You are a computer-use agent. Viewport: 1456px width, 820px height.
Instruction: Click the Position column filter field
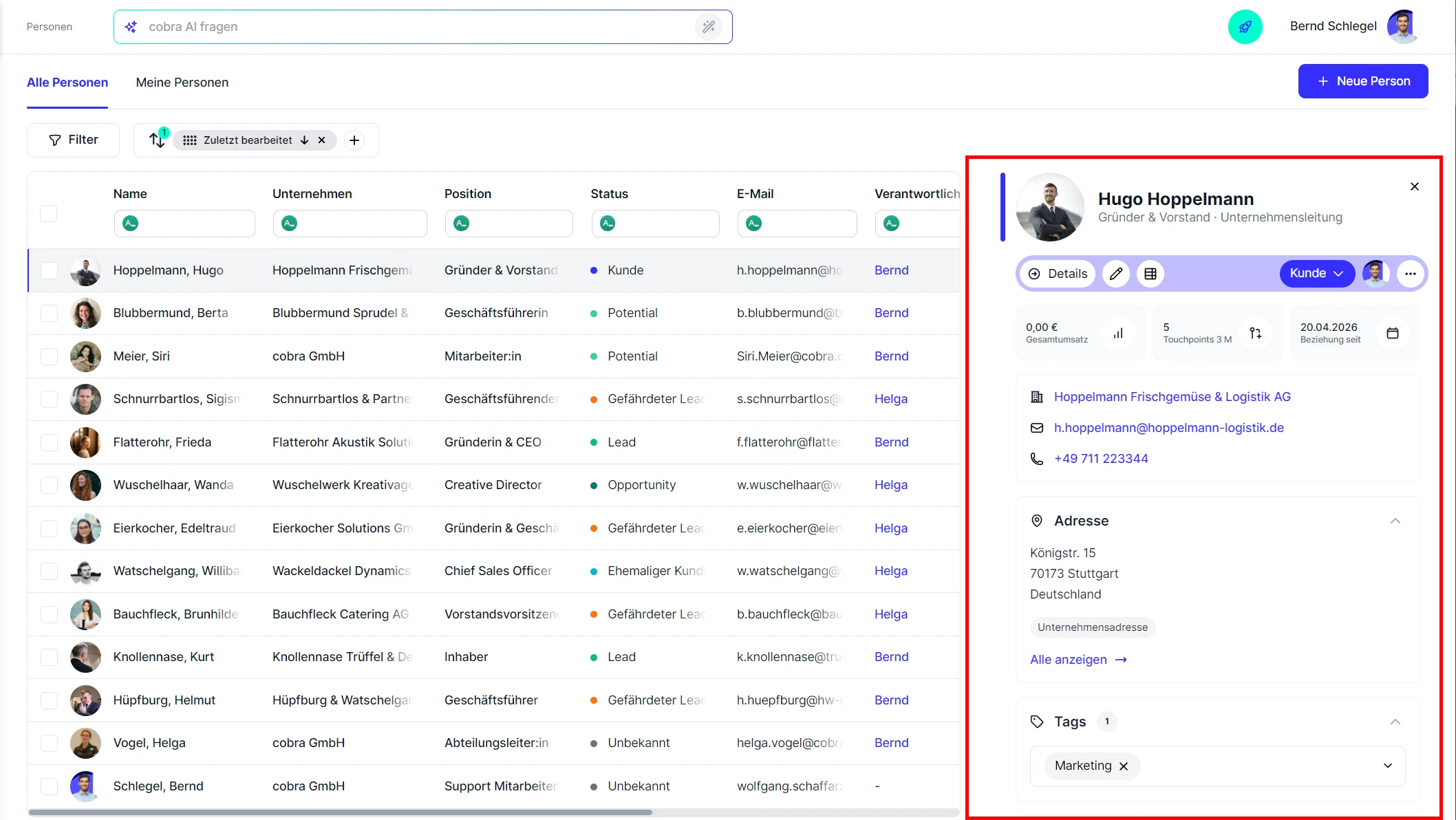pyautogui.click(x=508, y=224)
